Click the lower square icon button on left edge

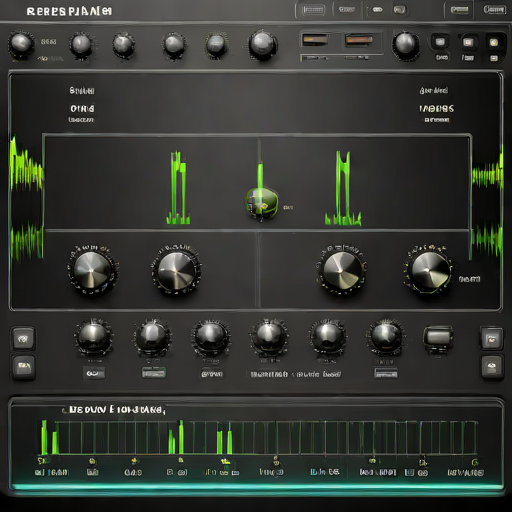23,367
